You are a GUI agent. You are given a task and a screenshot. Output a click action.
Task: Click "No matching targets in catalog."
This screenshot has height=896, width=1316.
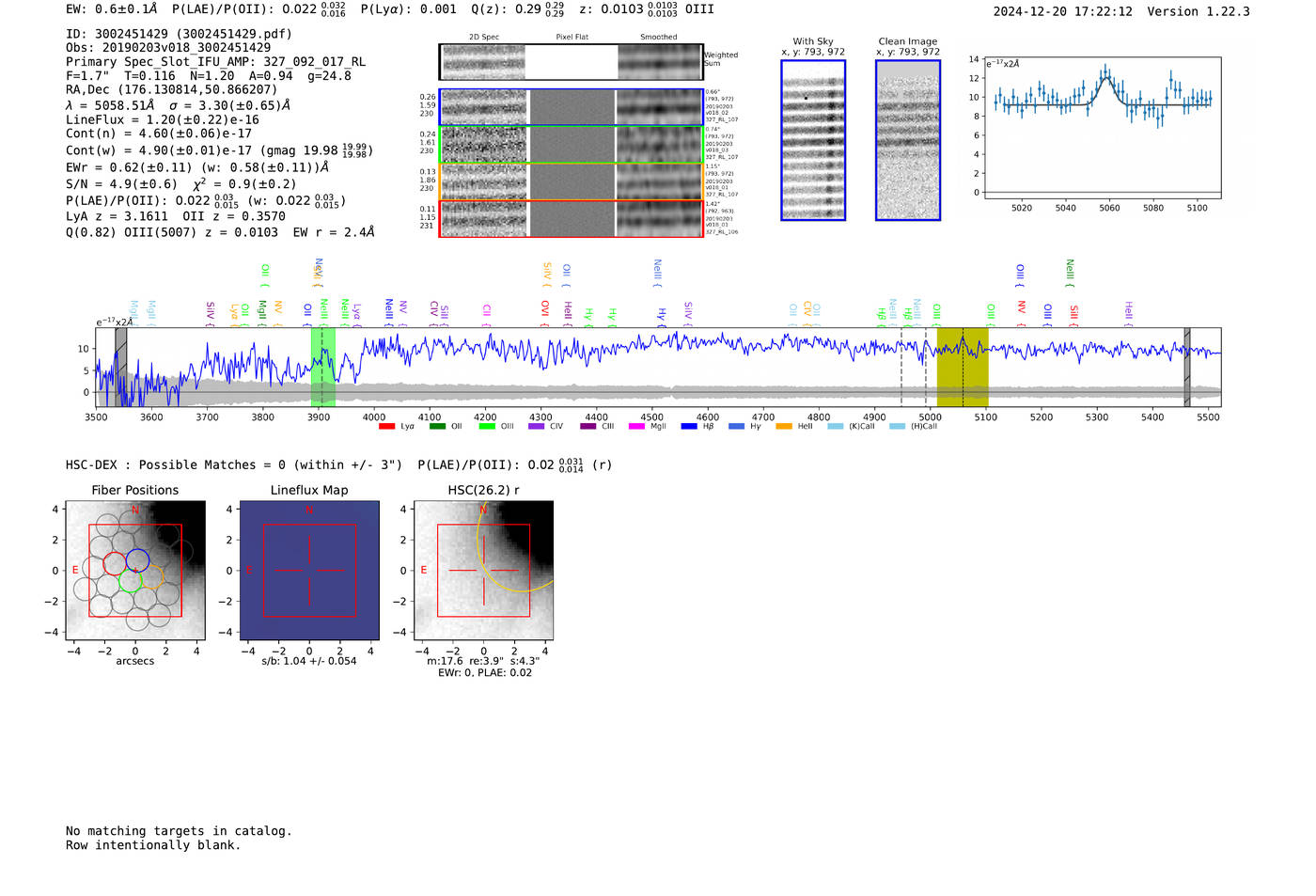[x=179, y=830]
